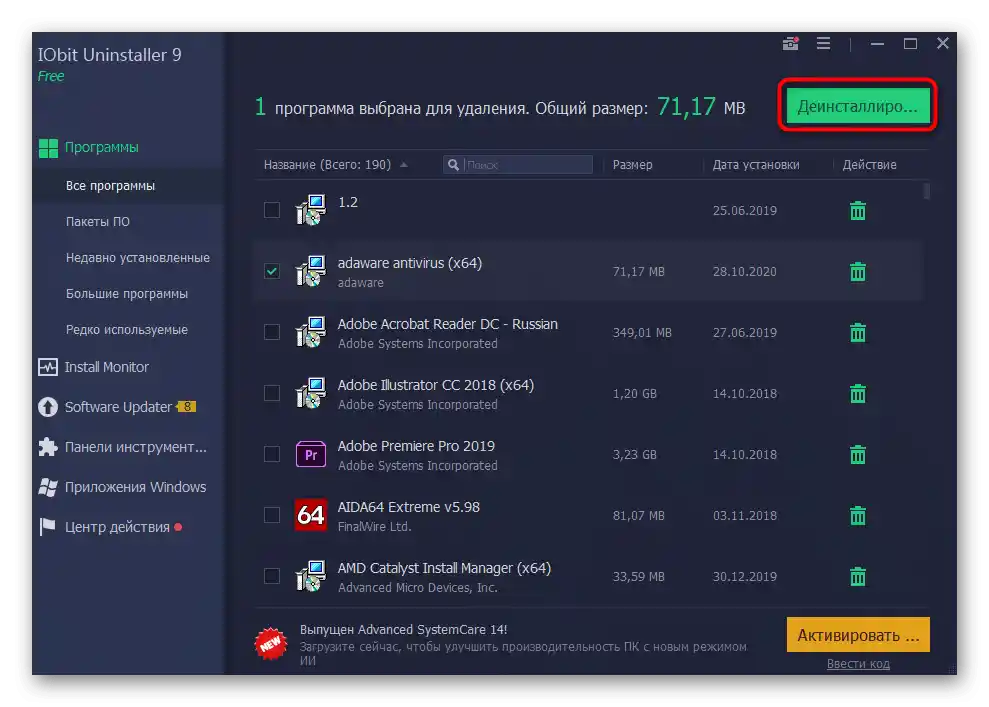Click the AIDA64 red 64 app icon

311,515
